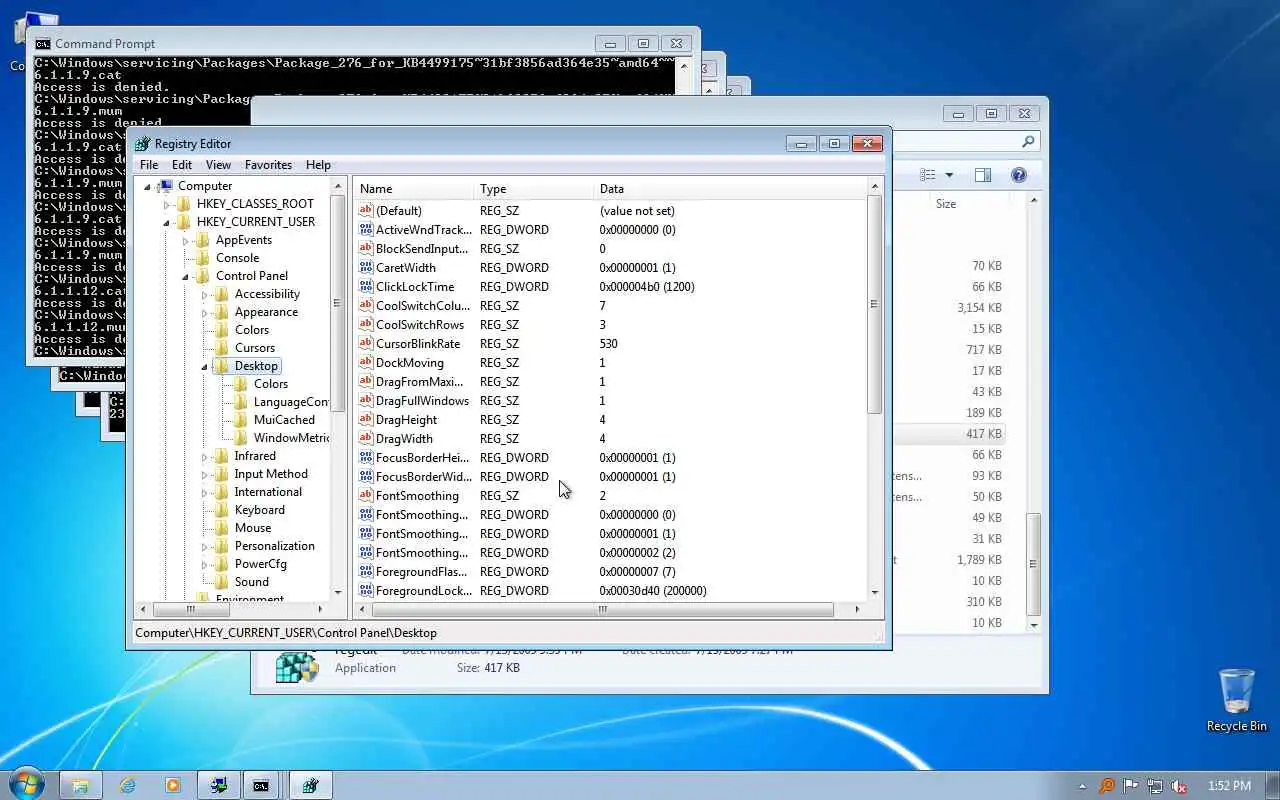This screenshot has width=1280, height=800.
Task: Click the Computer icon in the tree
Action: pyautogui.click(x=165, y=186)
